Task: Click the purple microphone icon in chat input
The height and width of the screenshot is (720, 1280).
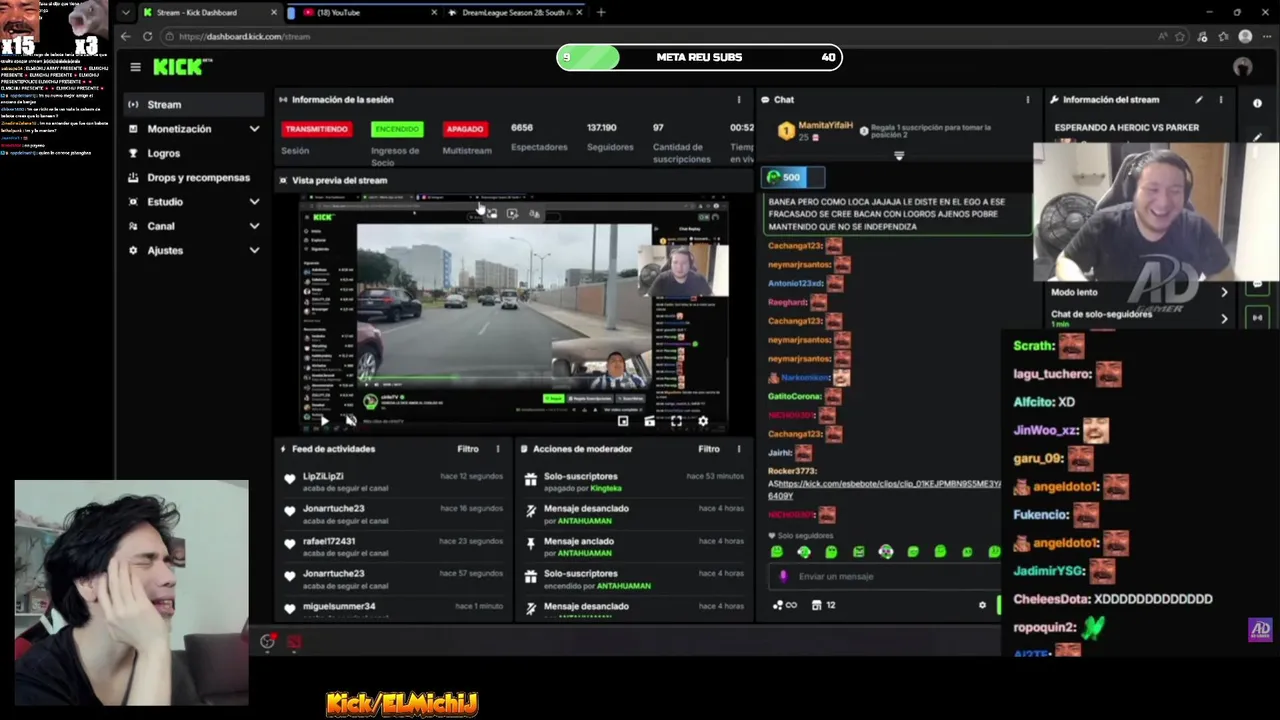Action: (783, 576)
